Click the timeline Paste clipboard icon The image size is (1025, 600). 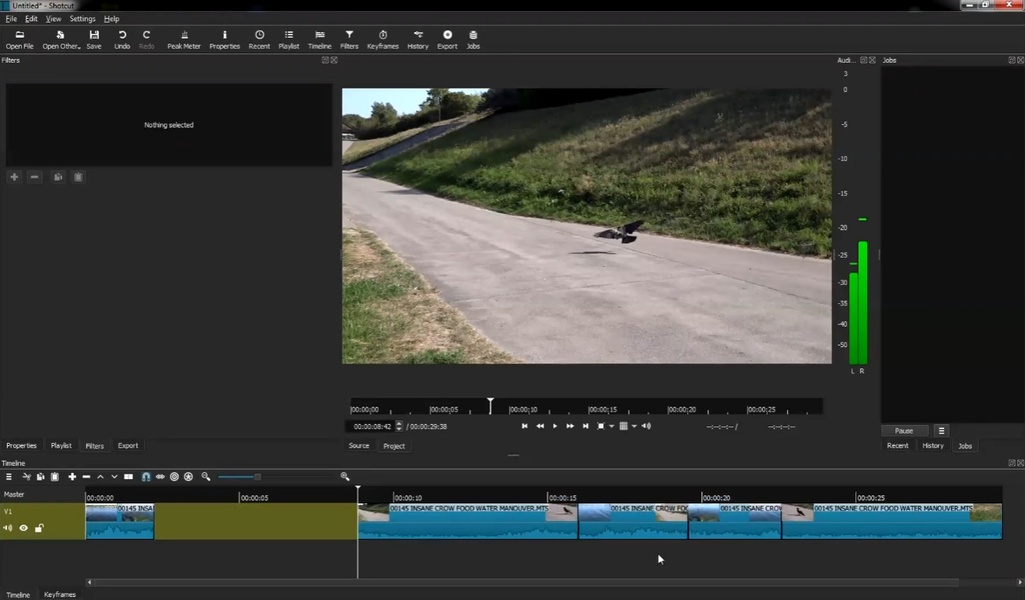[55, 477]
